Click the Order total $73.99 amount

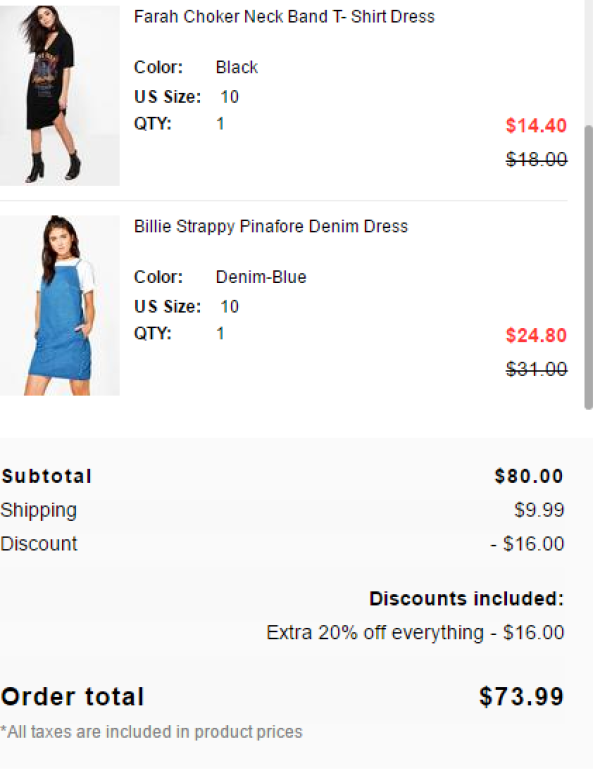[521, 696]
